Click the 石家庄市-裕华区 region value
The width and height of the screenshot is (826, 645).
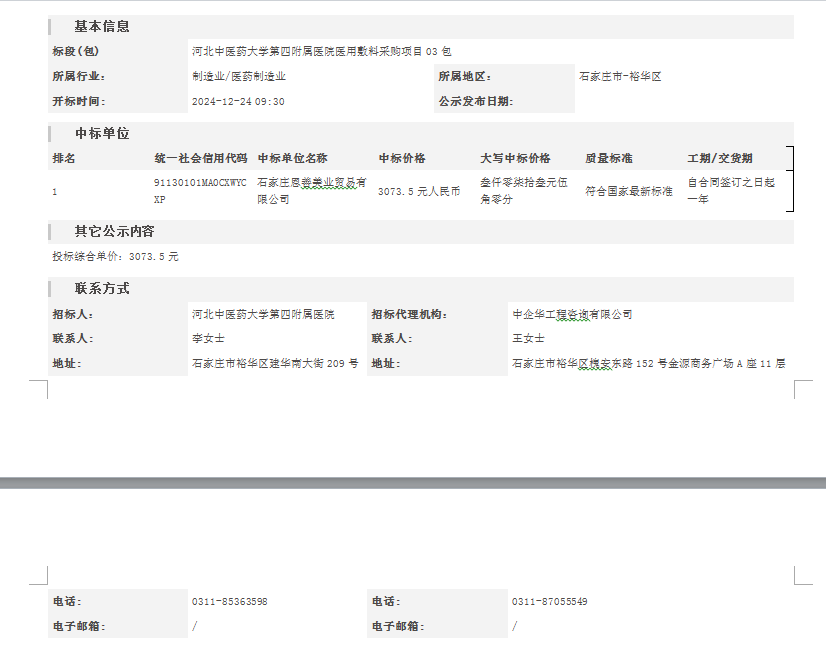tap(620, 76)
